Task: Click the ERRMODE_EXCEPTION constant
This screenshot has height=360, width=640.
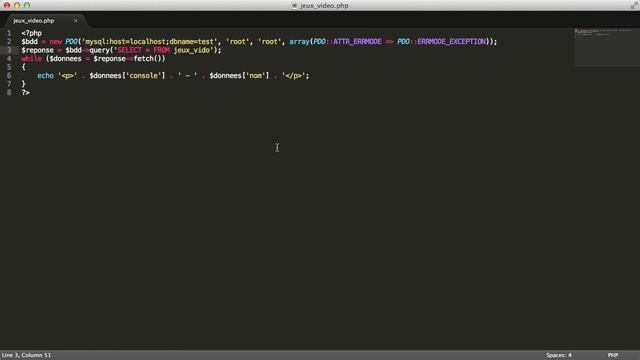Action: 451,42
